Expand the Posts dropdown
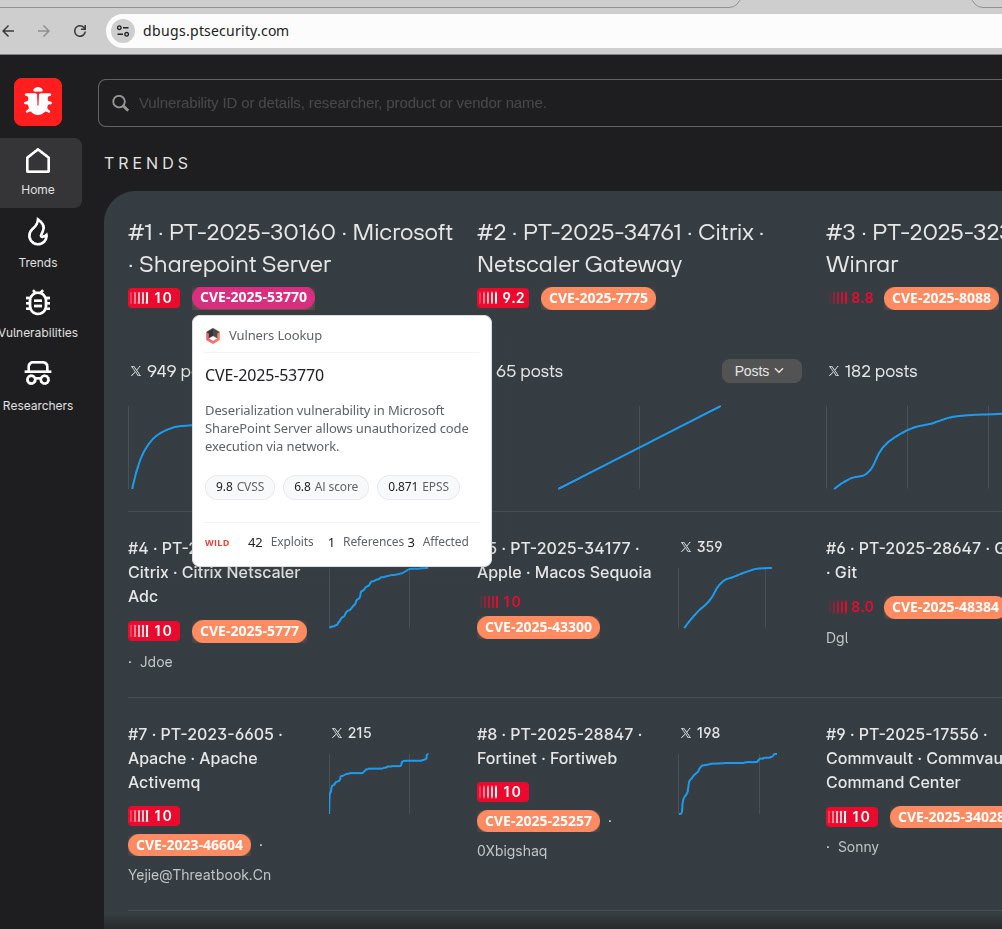Screen dimensions: 1002x929 click(x=760, y=371)
